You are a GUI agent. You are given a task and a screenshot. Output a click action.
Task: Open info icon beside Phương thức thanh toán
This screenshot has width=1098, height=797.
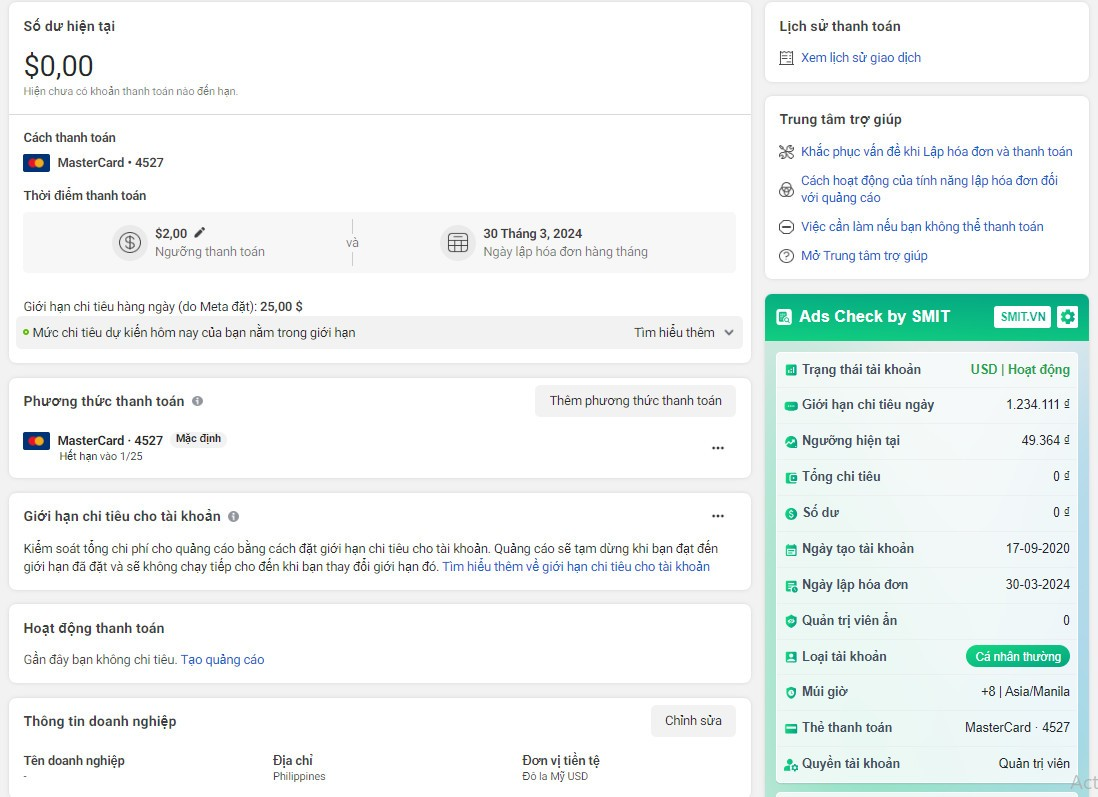click(197, 401)
